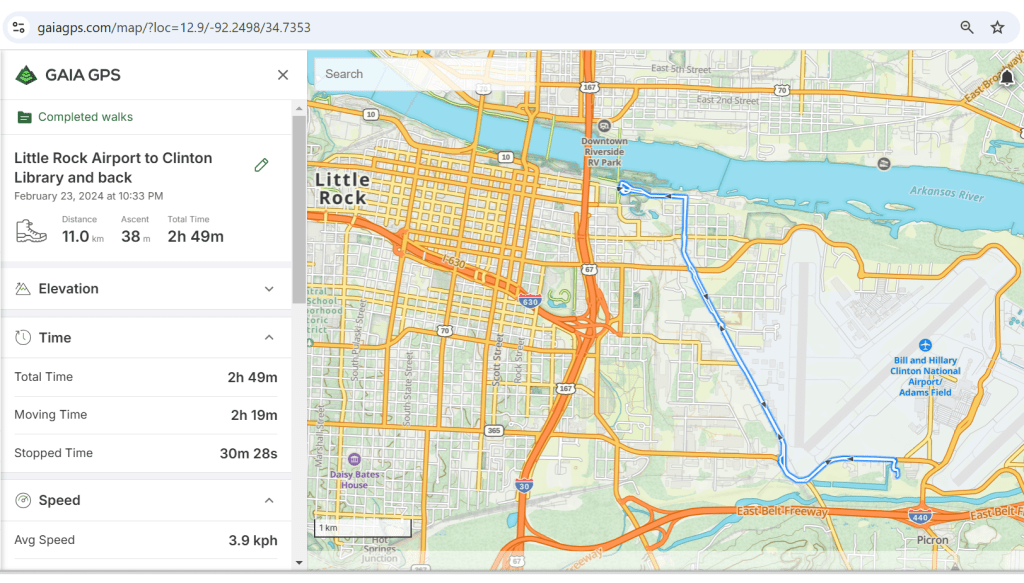Select the Daisy Bates House map marker

[x=354, y=459]
